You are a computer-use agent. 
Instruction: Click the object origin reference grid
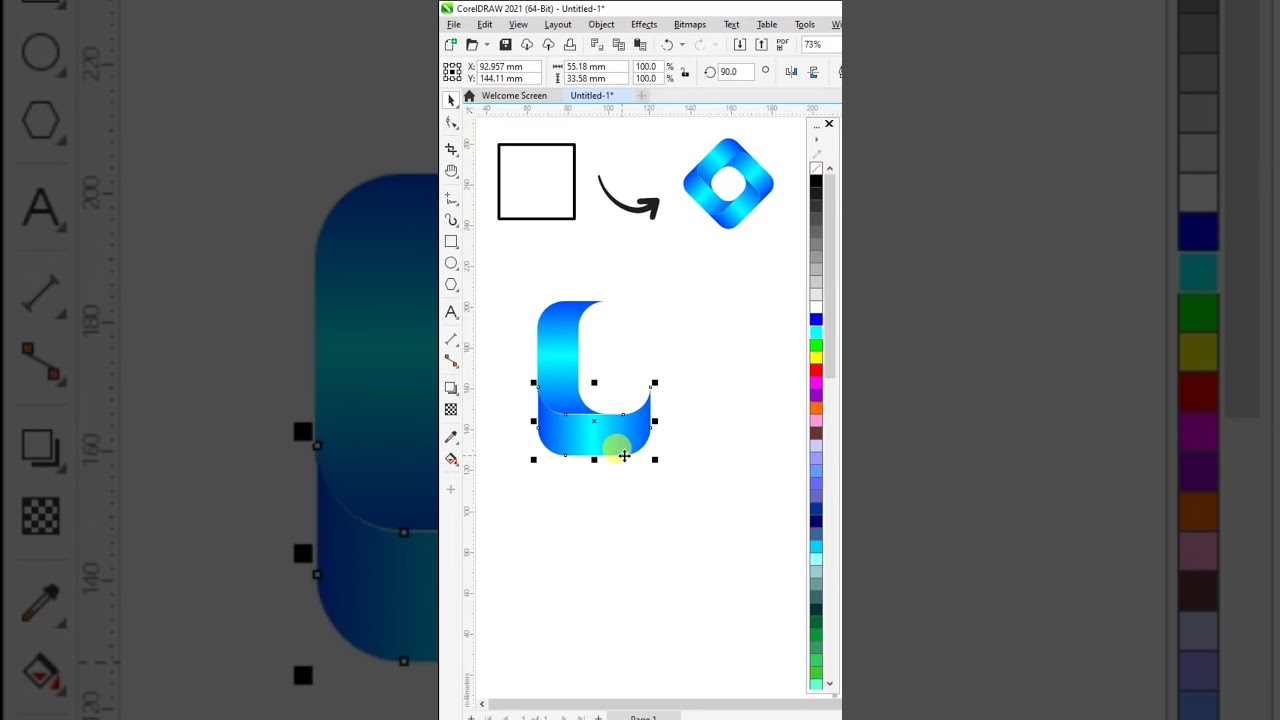point(452,72)
